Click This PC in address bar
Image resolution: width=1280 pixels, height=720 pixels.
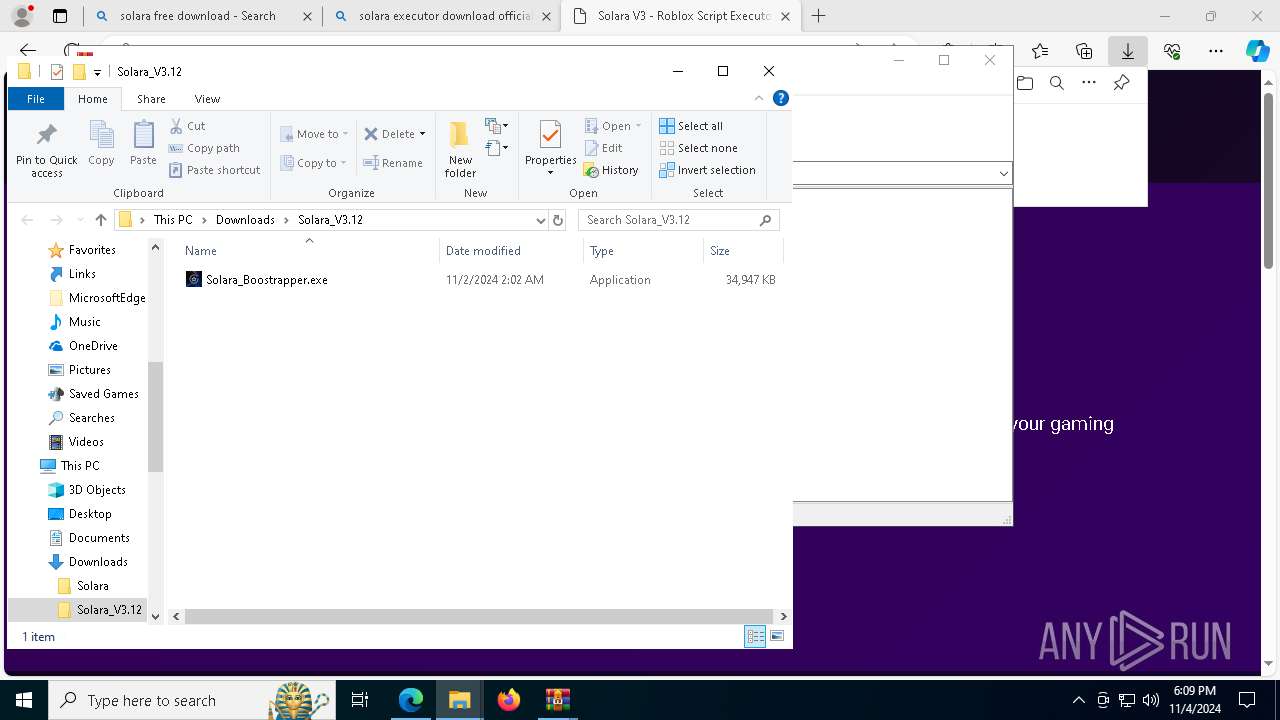pyautogui.click(x=173, y=220)
